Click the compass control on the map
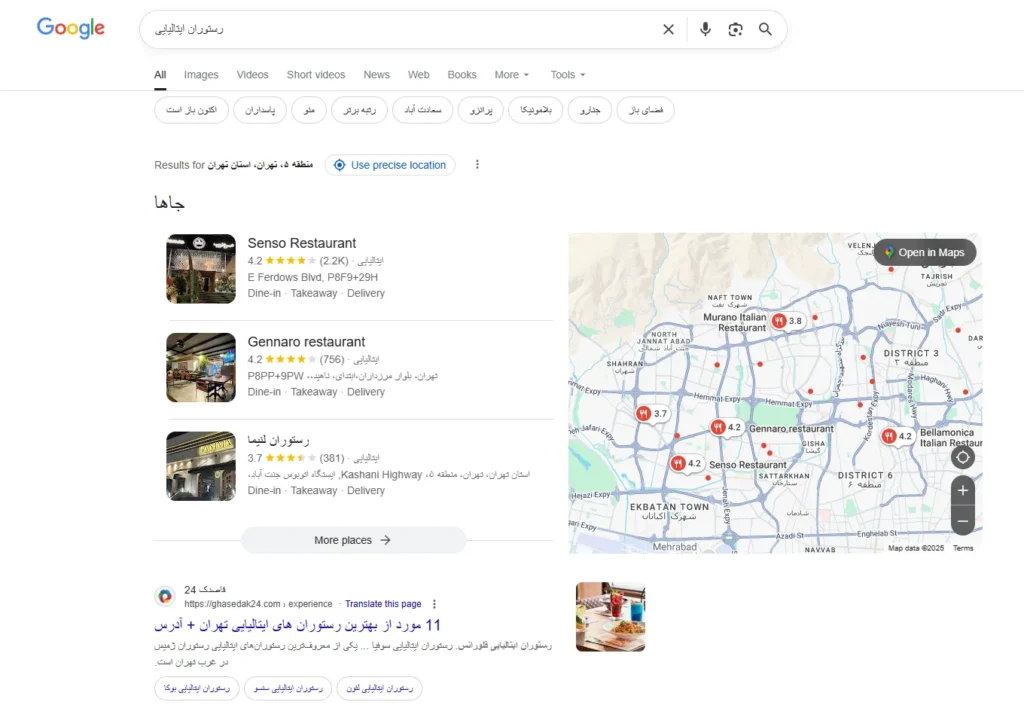This screenshot has height=705, width=1024. (962, 456)
